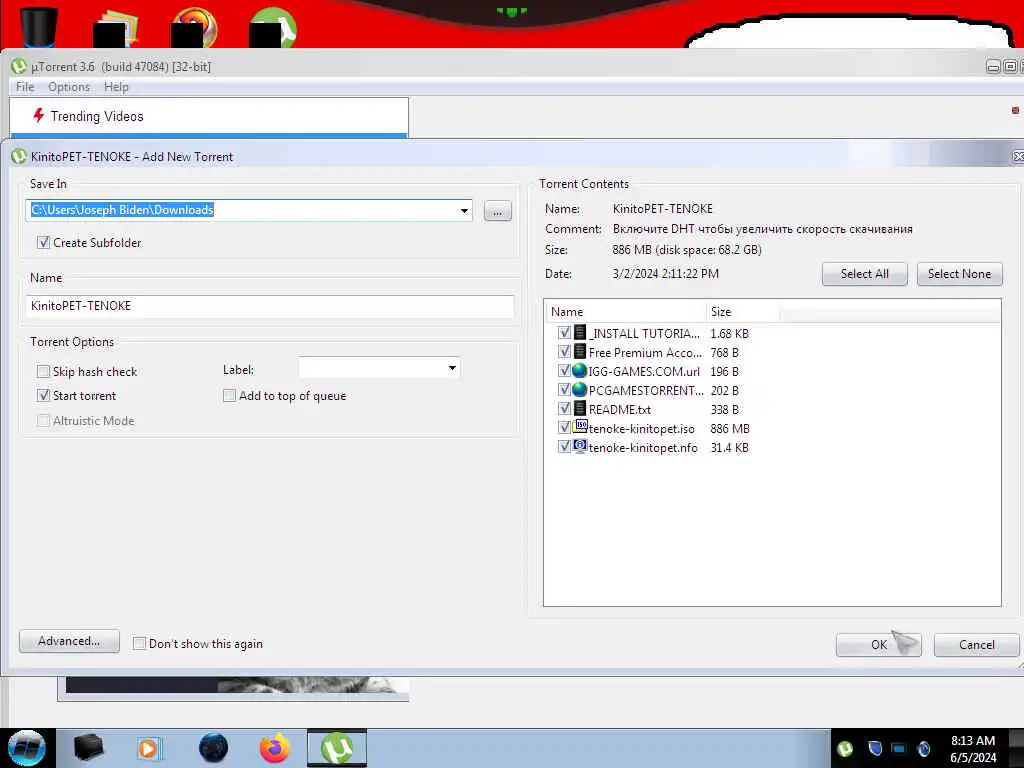Image resolution: width=1024 pixels, height=768 pixels.
Task: Click Select None button
Action: coord(959,274)
